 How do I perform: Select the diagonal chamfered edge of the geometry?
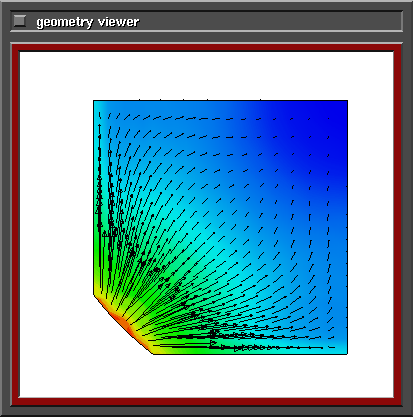[x=123, y=325]
